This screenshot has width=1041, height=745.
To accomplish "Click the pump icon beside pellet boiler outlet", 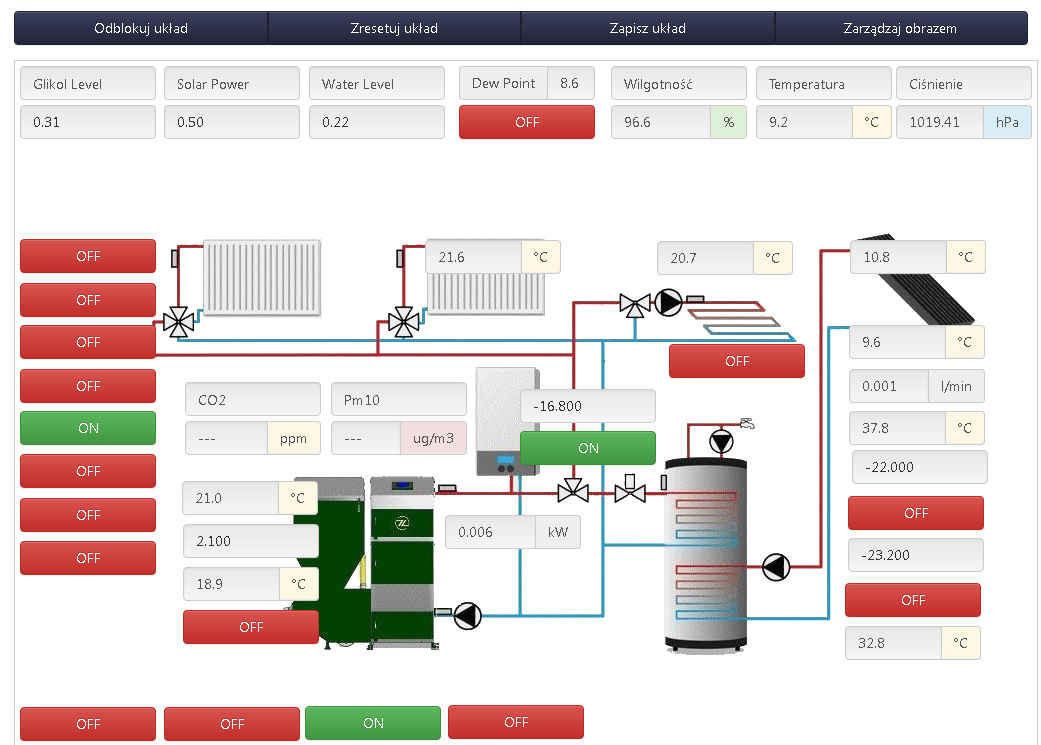I will (x=467, y=615).
